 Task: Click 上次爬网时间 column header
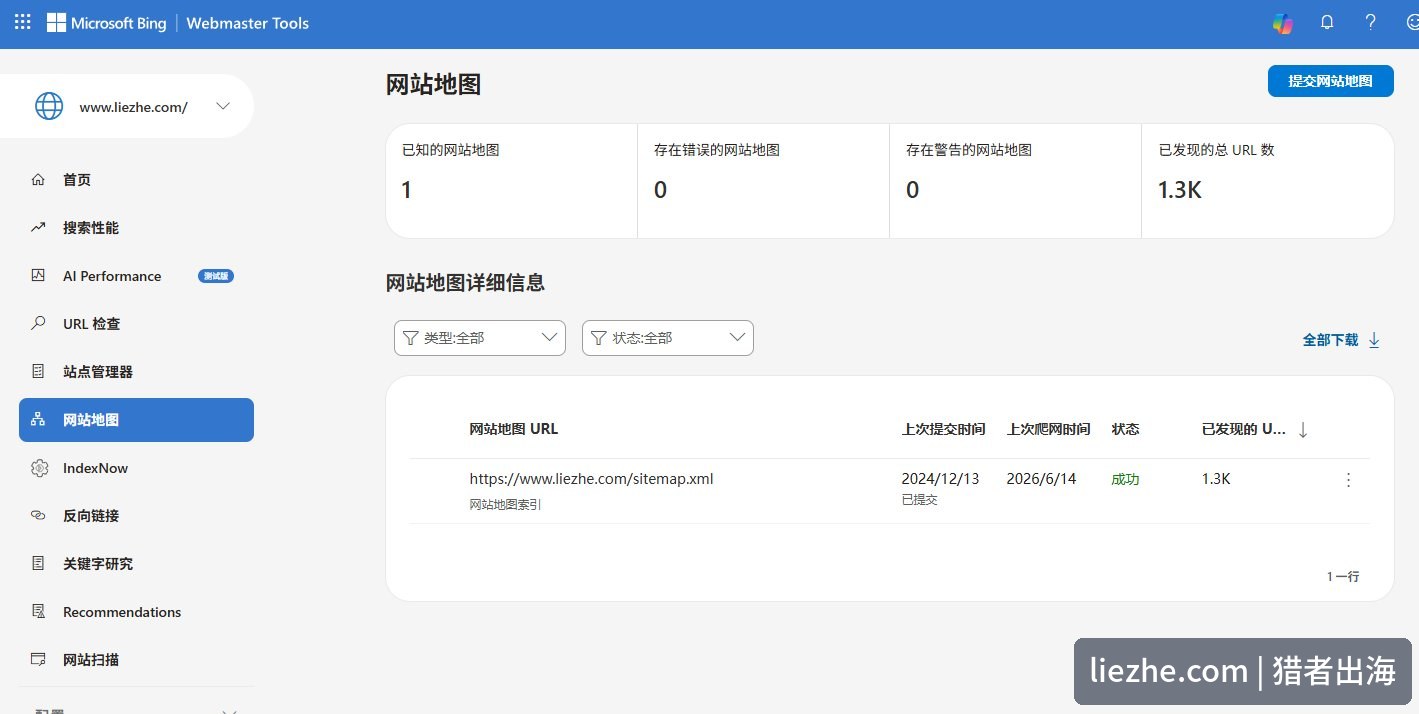click(x=1048, y=429)
